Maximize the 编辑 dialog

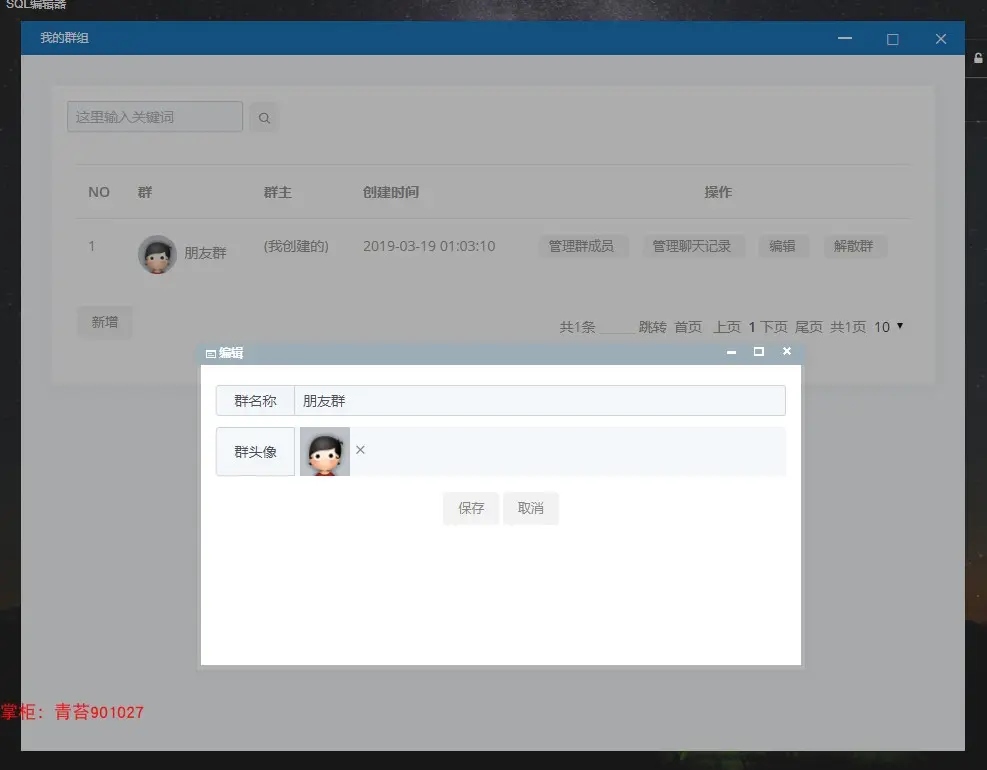[759, 351]
